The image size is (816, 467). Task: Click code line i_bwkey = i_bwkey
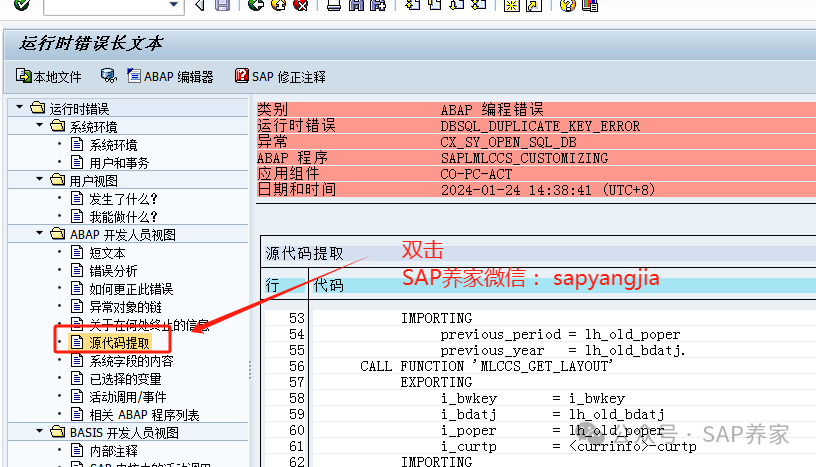coord(532,398)
